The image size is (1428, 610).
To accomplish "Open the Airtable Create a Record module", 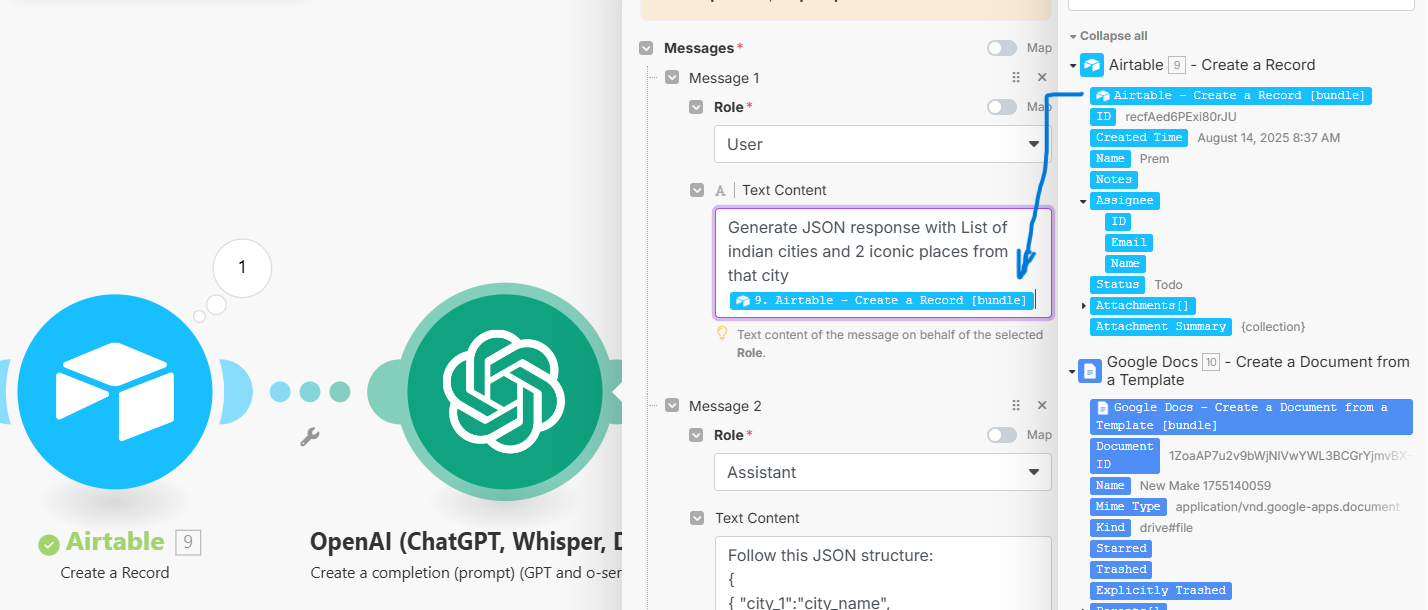I will coord(116,392).
